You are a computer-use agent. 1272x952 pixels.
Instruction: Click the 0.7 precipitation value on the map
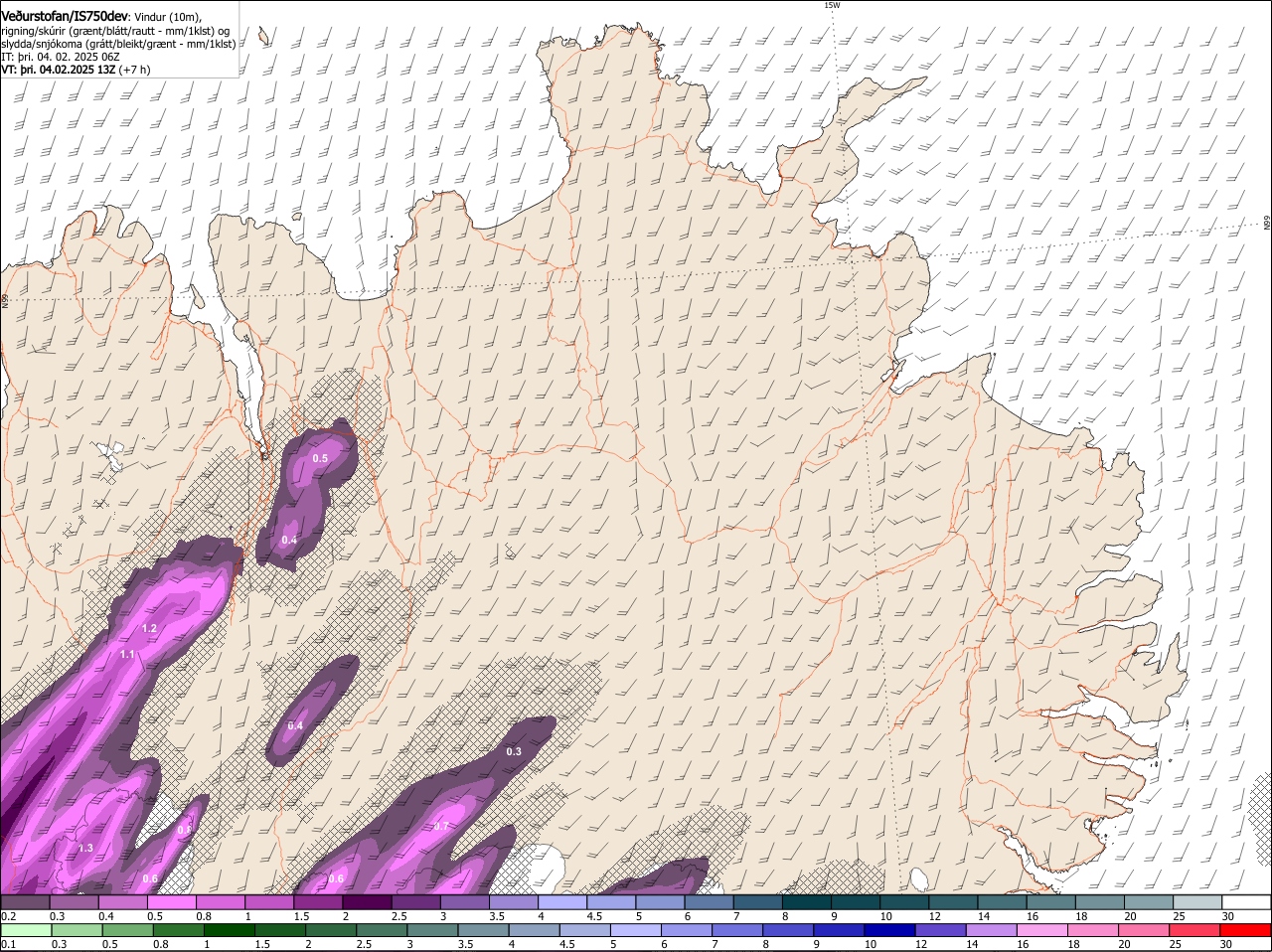coord(441,826)
